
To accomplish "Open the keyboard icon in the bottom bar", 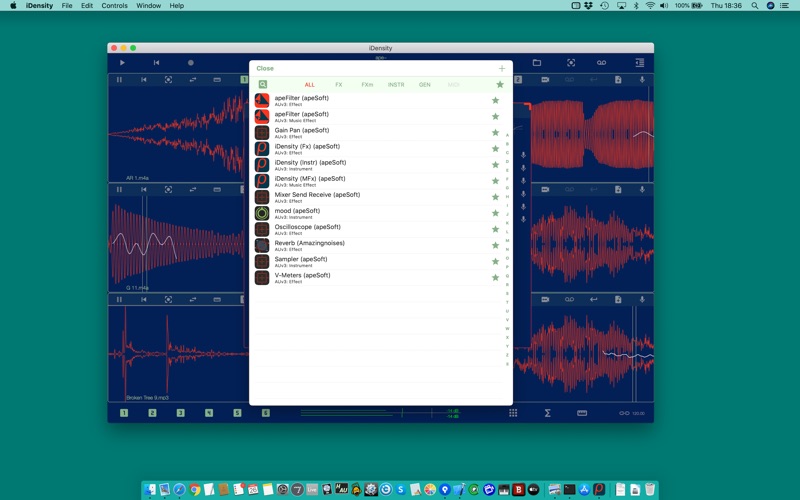I will 582,413.
